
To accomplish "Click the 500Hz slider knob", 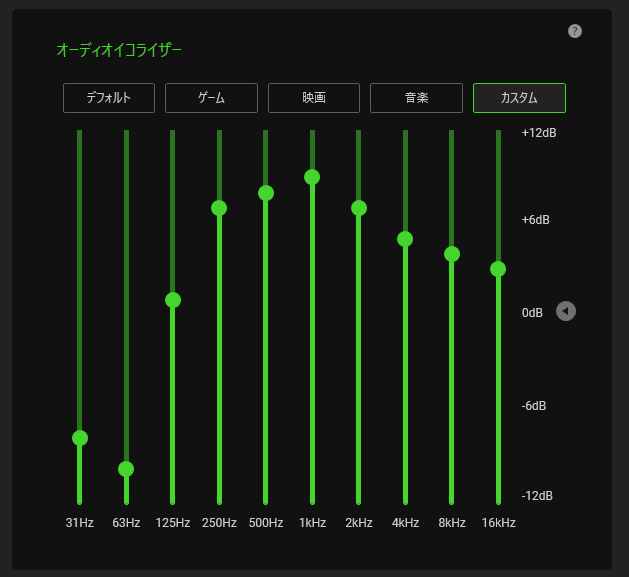I will [x=266, y=193].
